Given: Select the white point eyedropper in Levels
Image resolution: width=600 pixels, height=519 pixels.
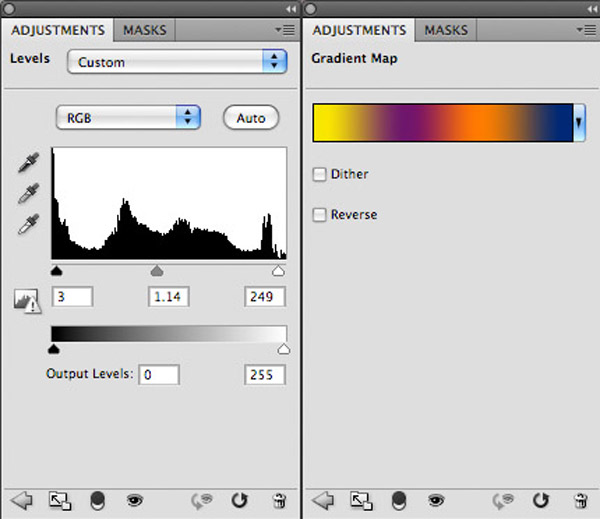Looking at the screenshot, I should (x=28, y=224).
